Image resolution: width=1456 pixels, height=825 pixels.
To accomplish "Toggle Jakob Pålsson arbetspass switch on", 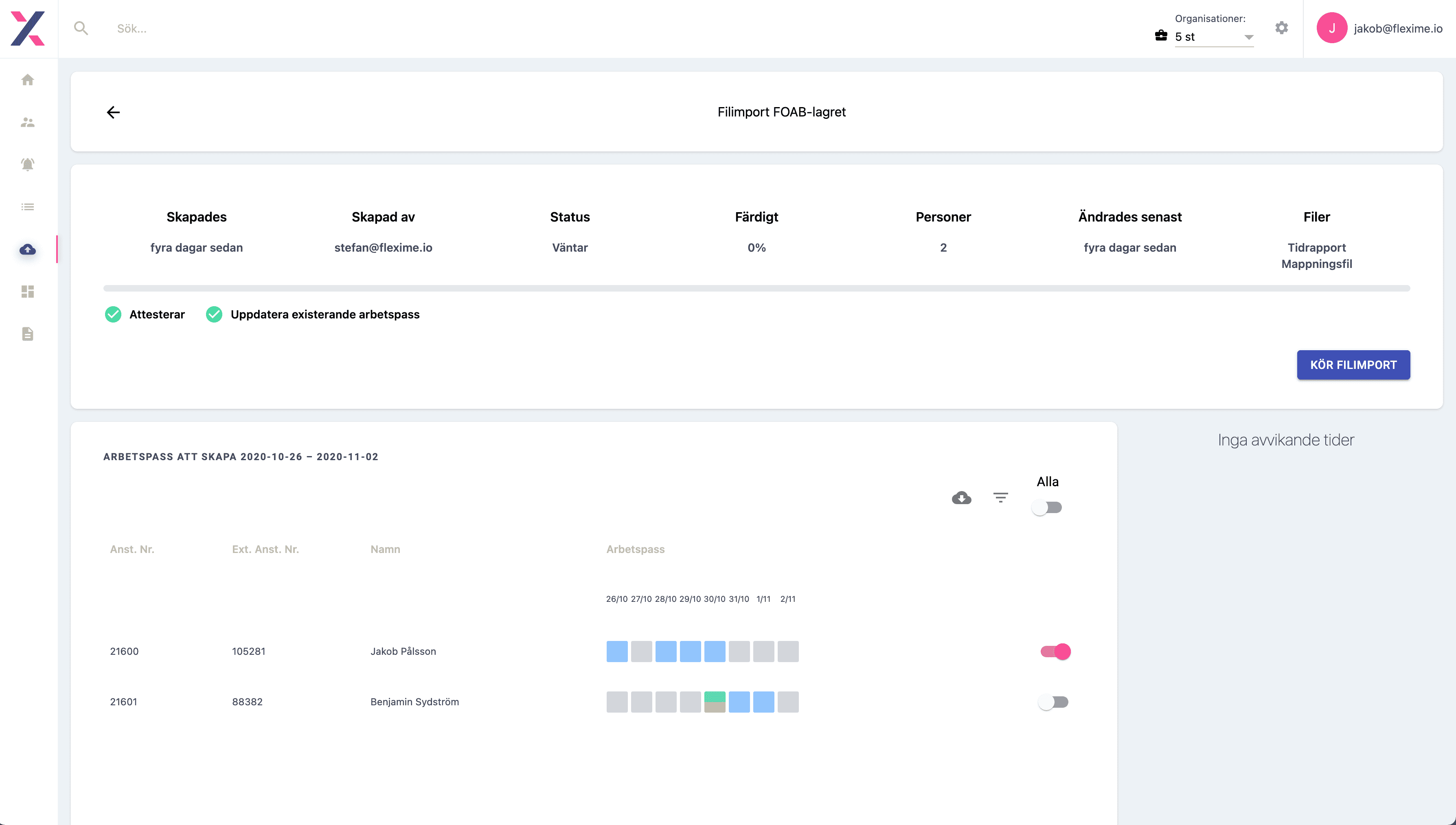I will [x=1055, y=651].
